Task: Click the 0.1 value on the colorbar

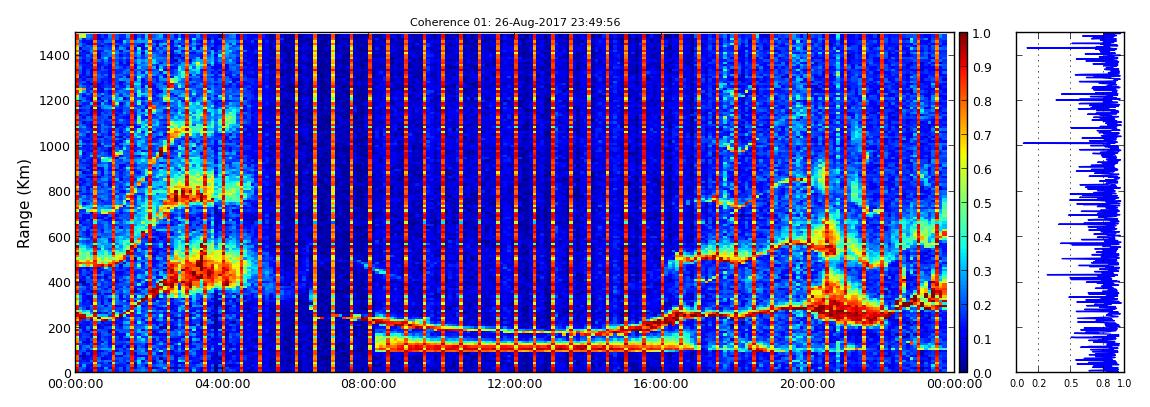Action: 981,340
